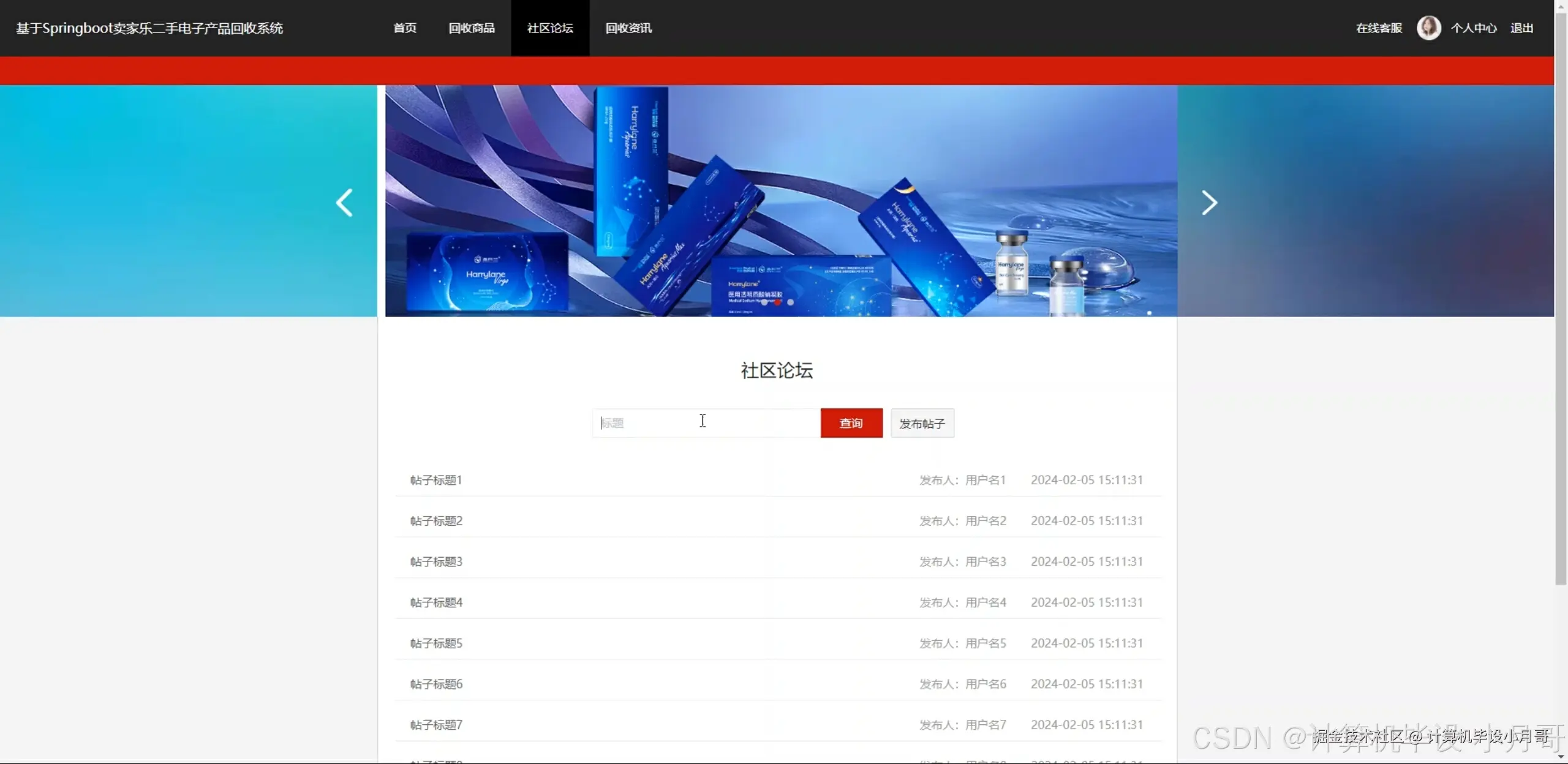Image resolution: width=1568 pixels, height=764 pixels.
Task: Focus the 标题 search input field
Action: coord(706,423)
